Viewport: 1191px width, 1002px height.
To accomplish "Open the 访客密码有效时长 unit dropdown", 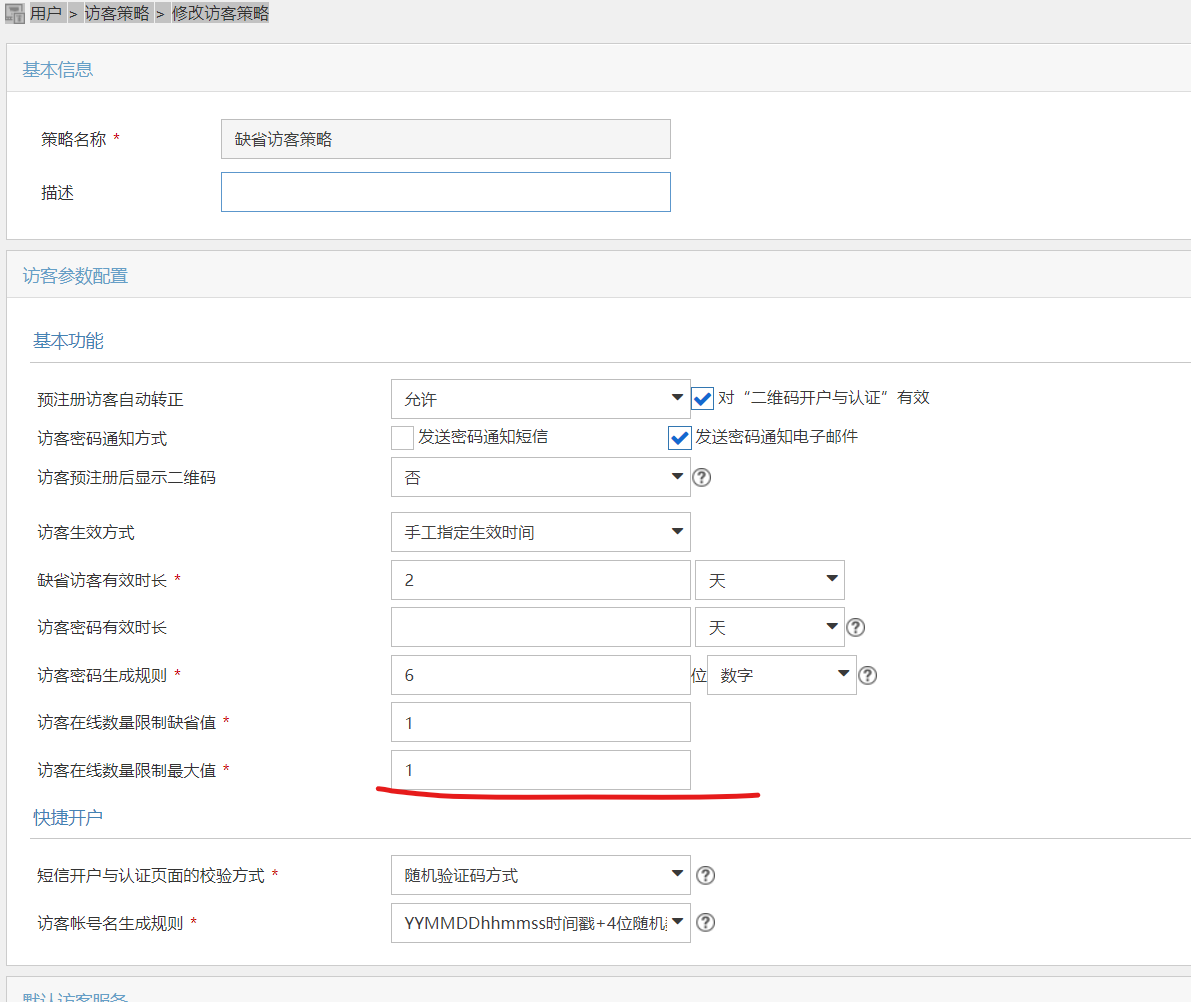I will [769, 627].
